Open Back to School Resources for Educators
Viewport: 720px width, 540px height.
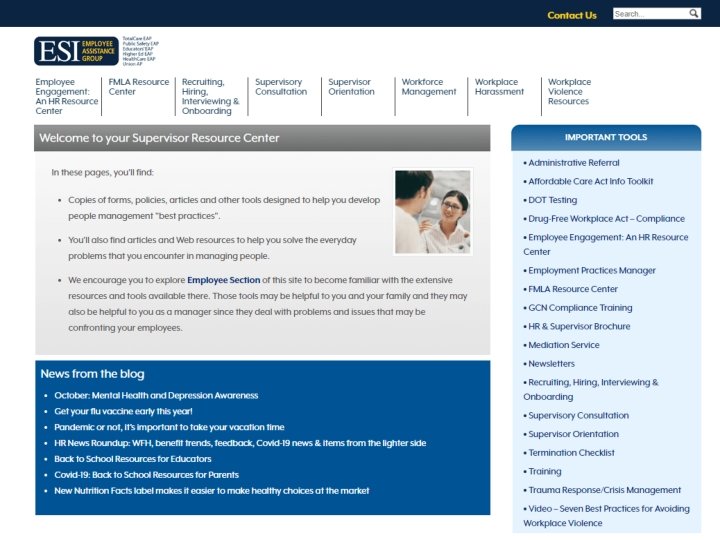[x=133, y=459]
